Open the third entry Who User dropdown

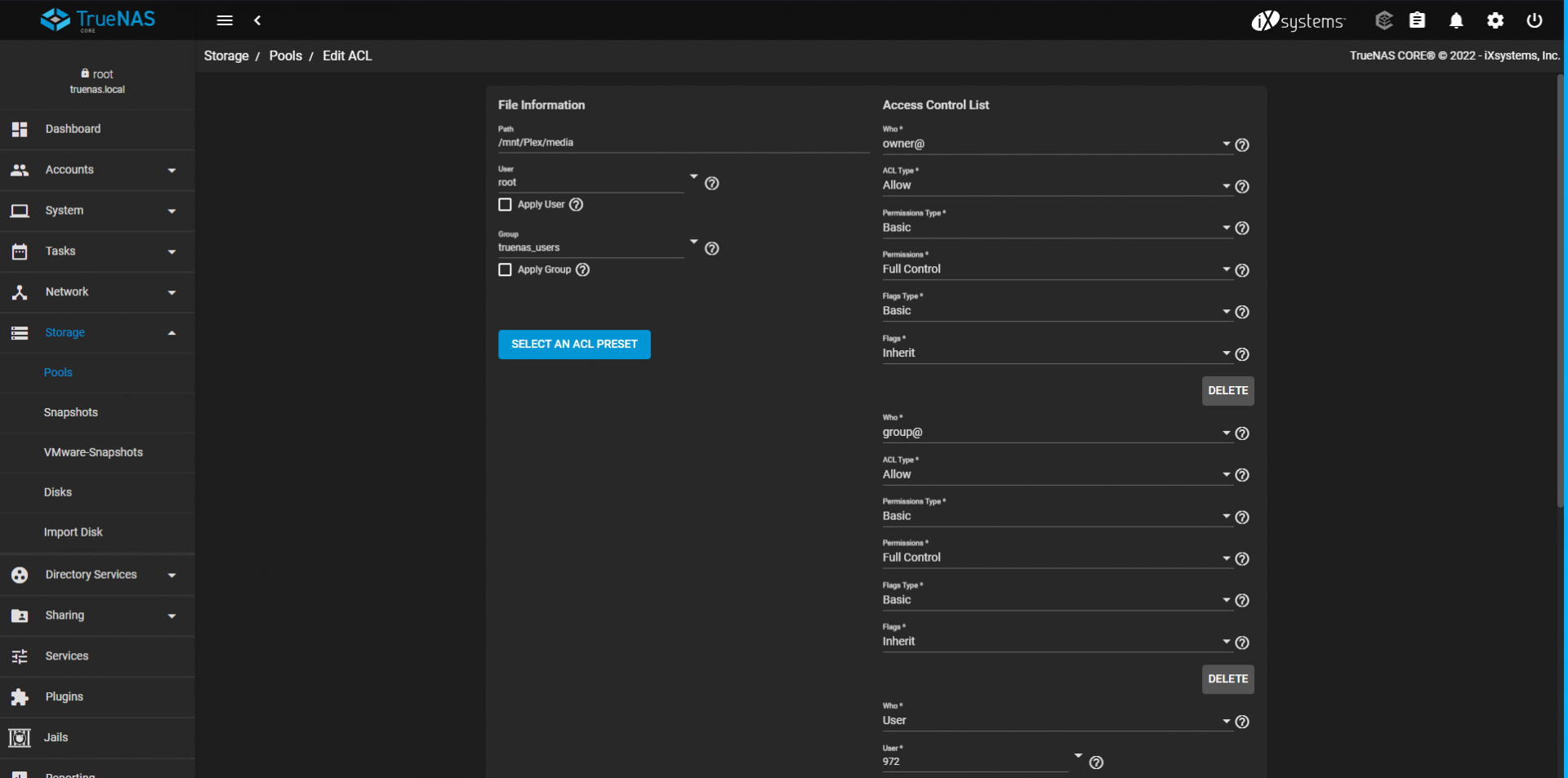click(1057, 721)
